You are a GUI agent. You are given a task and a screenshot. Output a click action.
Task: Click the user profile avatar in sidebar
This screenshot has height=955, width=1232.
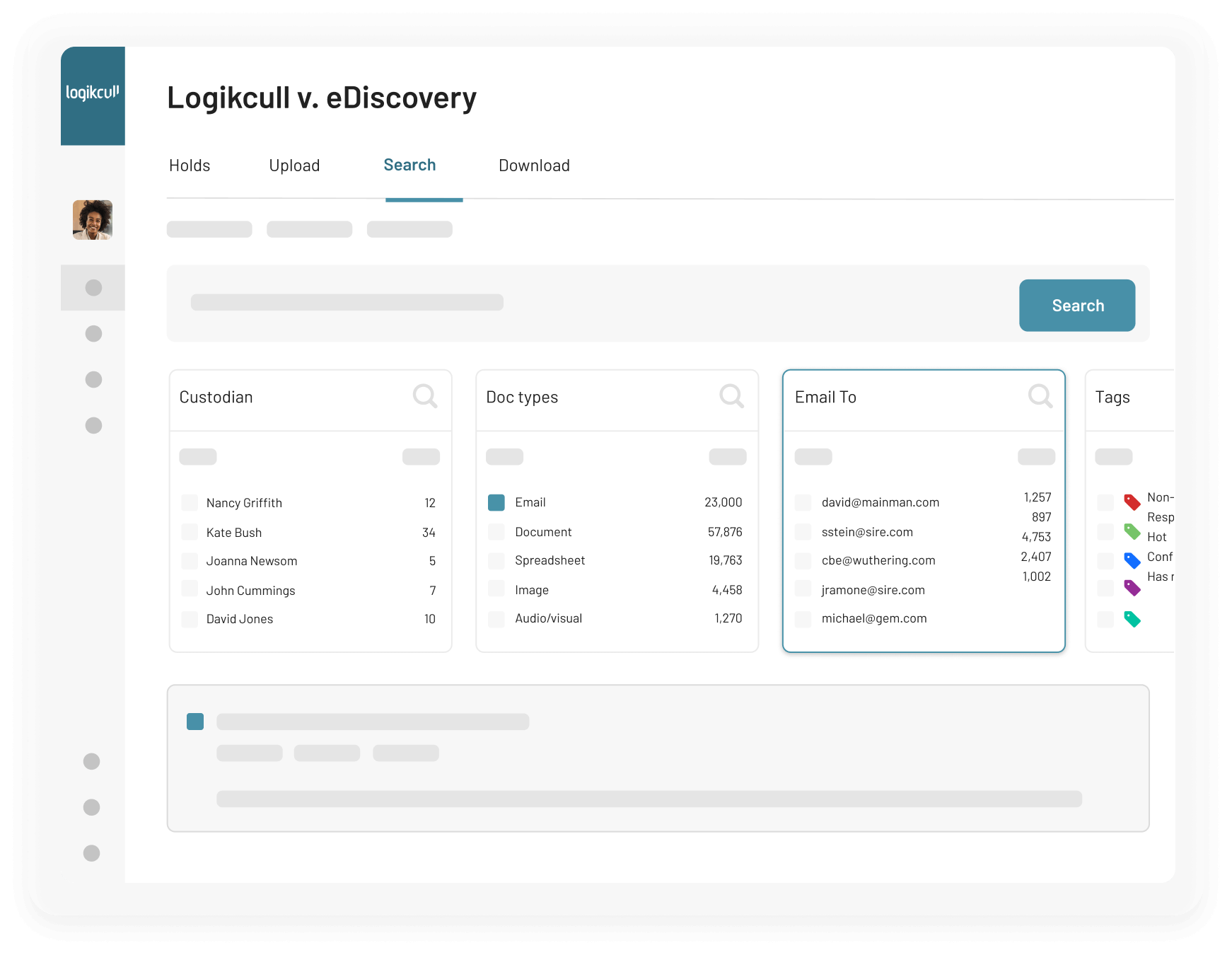click(93, 219)
